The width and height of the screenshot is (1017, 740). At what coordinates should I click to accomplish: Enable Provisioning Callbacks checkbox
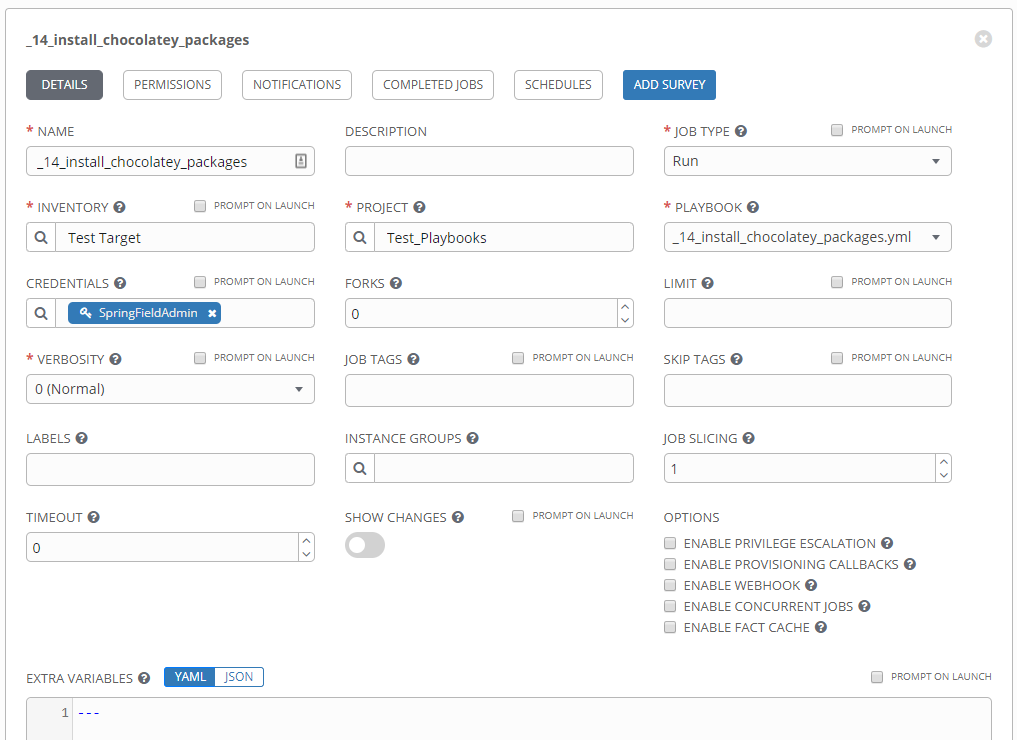pos(670,564)
